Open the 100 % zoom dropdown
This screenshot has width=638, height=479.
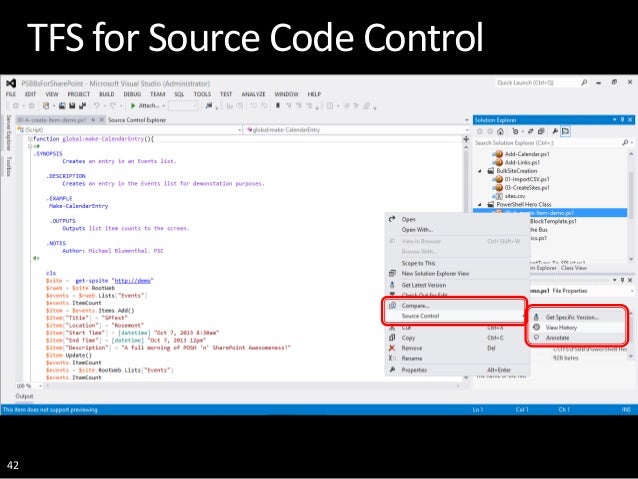[29, 385]
